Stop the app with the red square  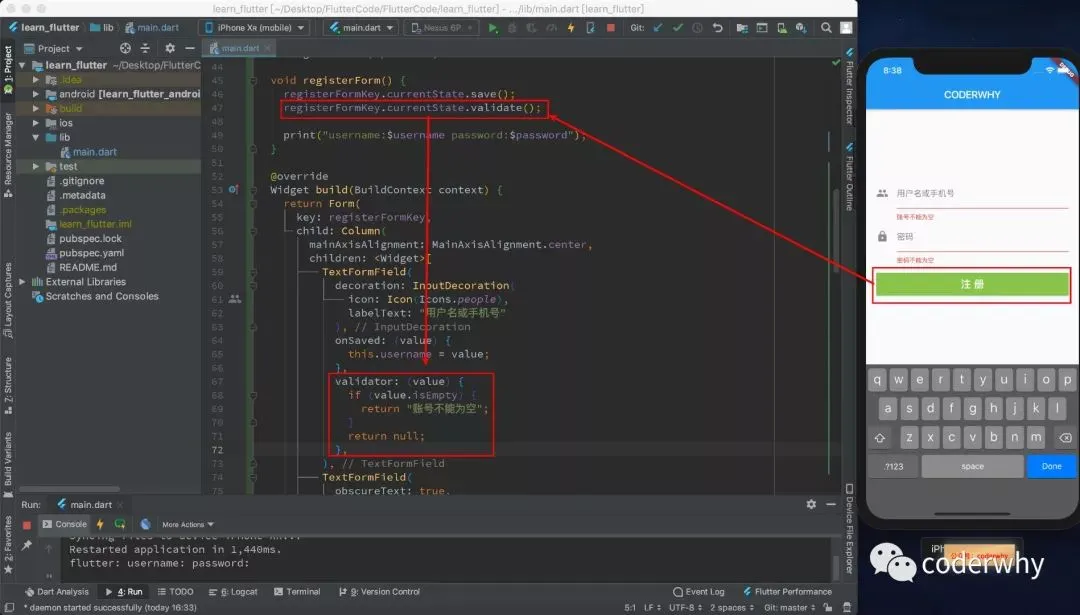611,28
